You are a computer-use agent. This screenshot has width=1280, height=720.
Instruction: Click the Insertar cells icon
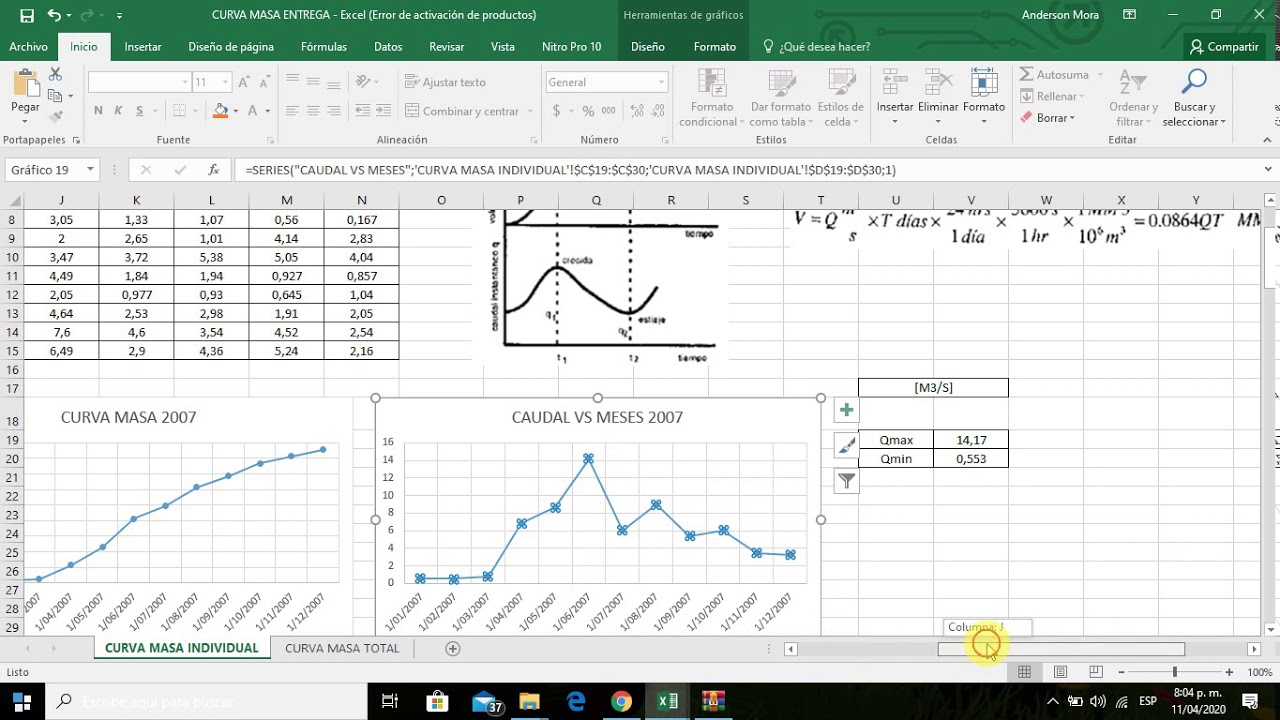895,84
